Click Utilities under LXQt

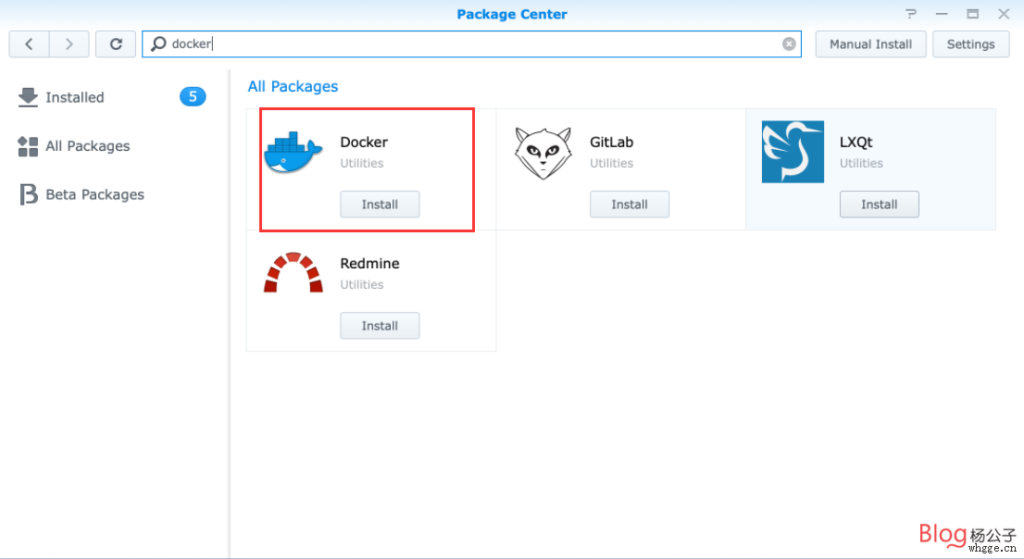click(861, 163)
